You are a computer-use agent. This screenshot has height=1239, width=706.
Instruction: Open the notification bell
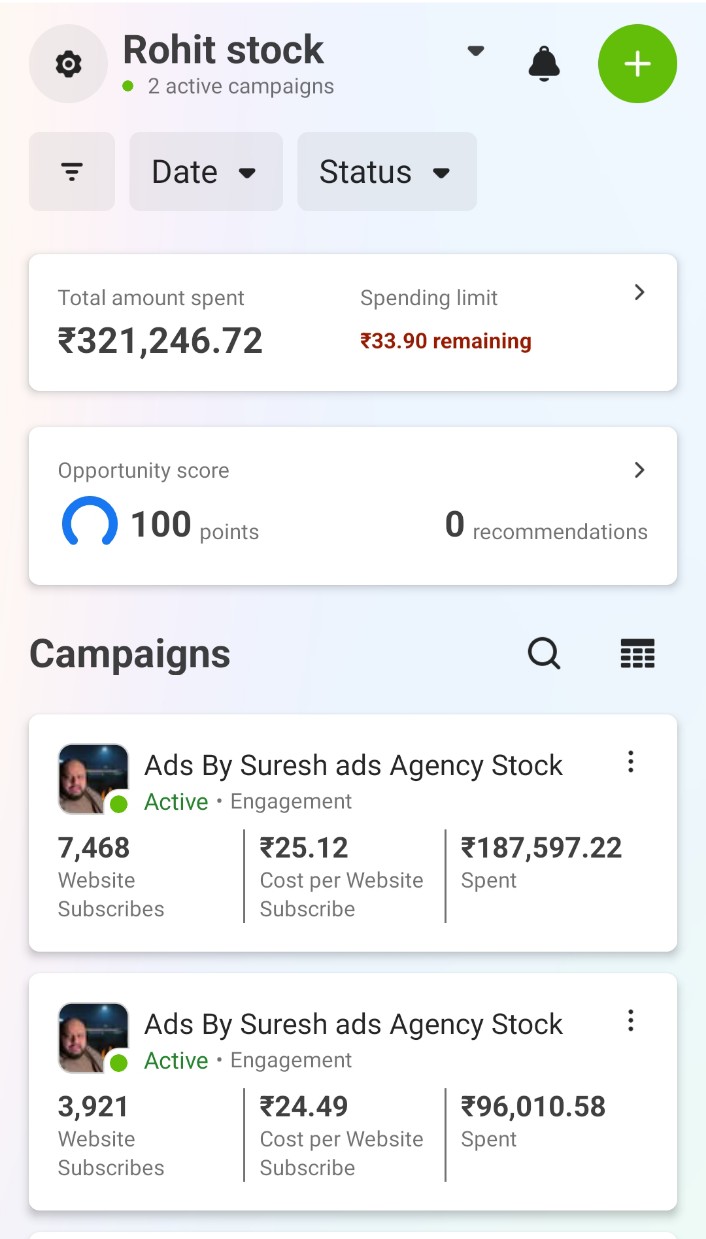(544, 63)
